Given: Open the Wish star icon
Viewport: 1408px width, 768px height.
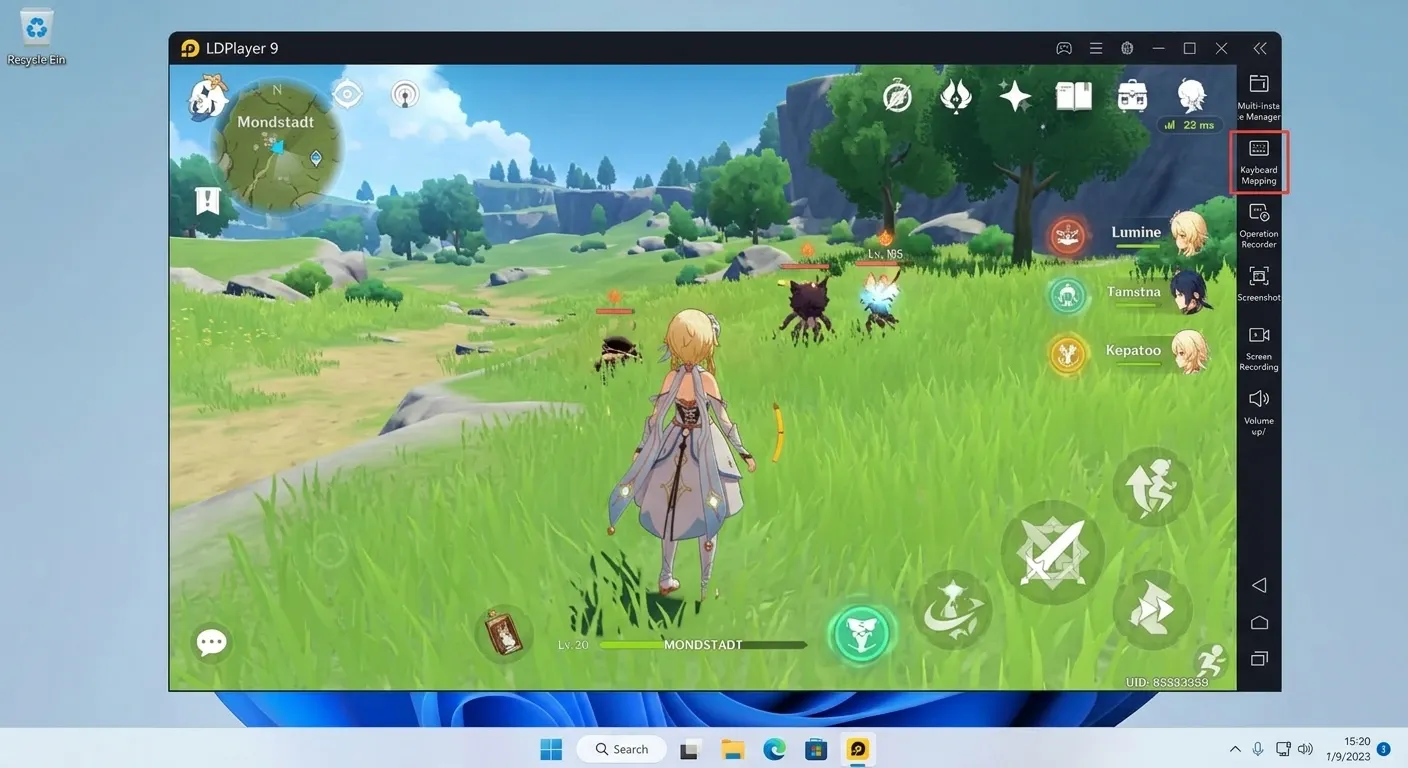Looking at the screenshot, I should pyautogui.click(x=1015, y=97).
